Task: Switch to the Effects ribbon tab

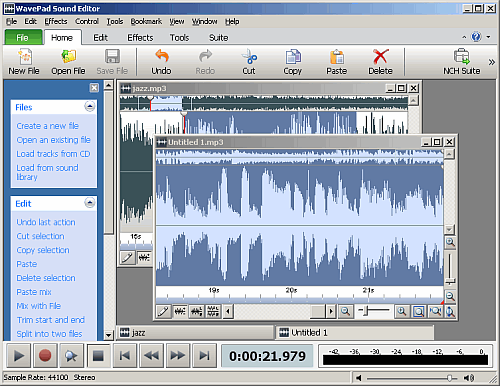Action: (140, 38)
